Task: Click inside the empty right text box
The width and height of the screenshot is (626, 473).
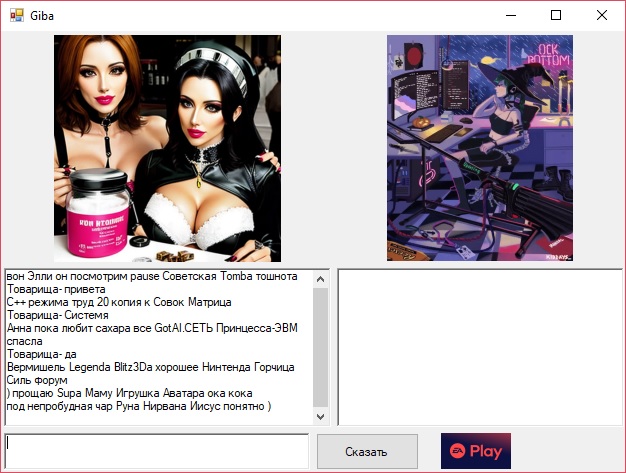Action: (479, 346)
